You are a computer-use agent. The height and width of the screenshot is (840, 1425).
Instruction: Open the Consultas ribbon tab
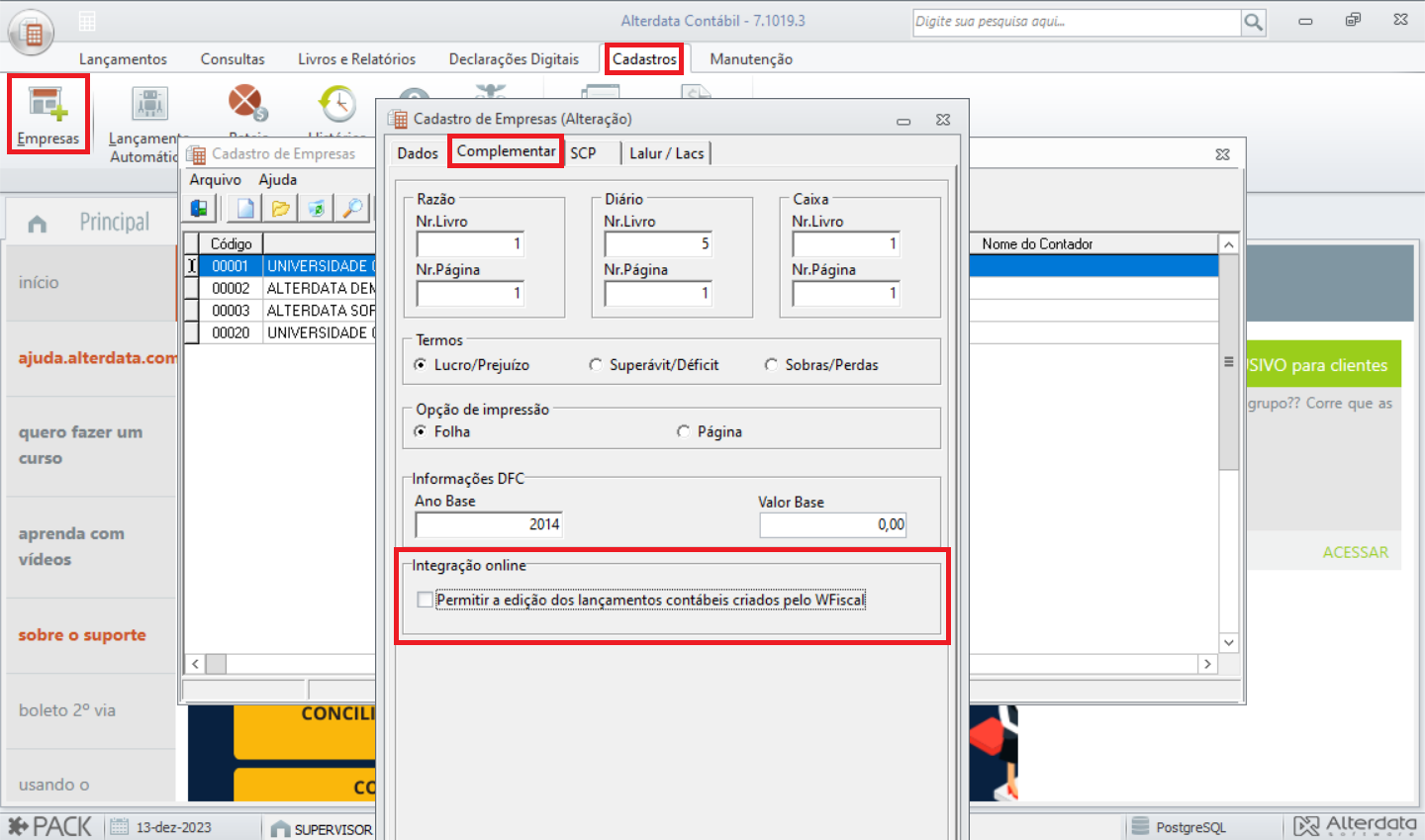pos(233,59)
